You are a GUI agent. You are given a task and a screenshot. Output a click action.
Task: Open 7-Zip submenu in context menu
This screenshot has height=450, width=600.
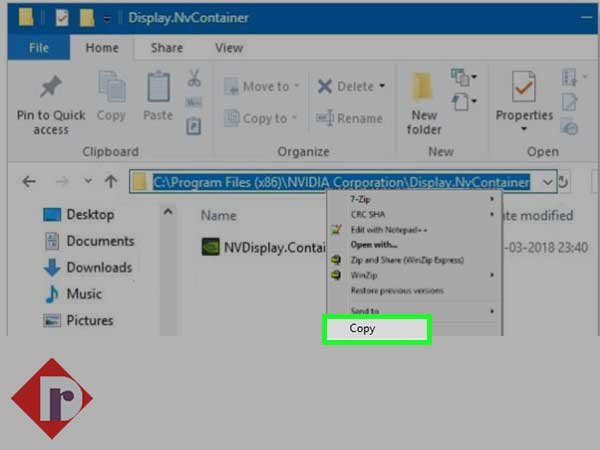(414, 199)
